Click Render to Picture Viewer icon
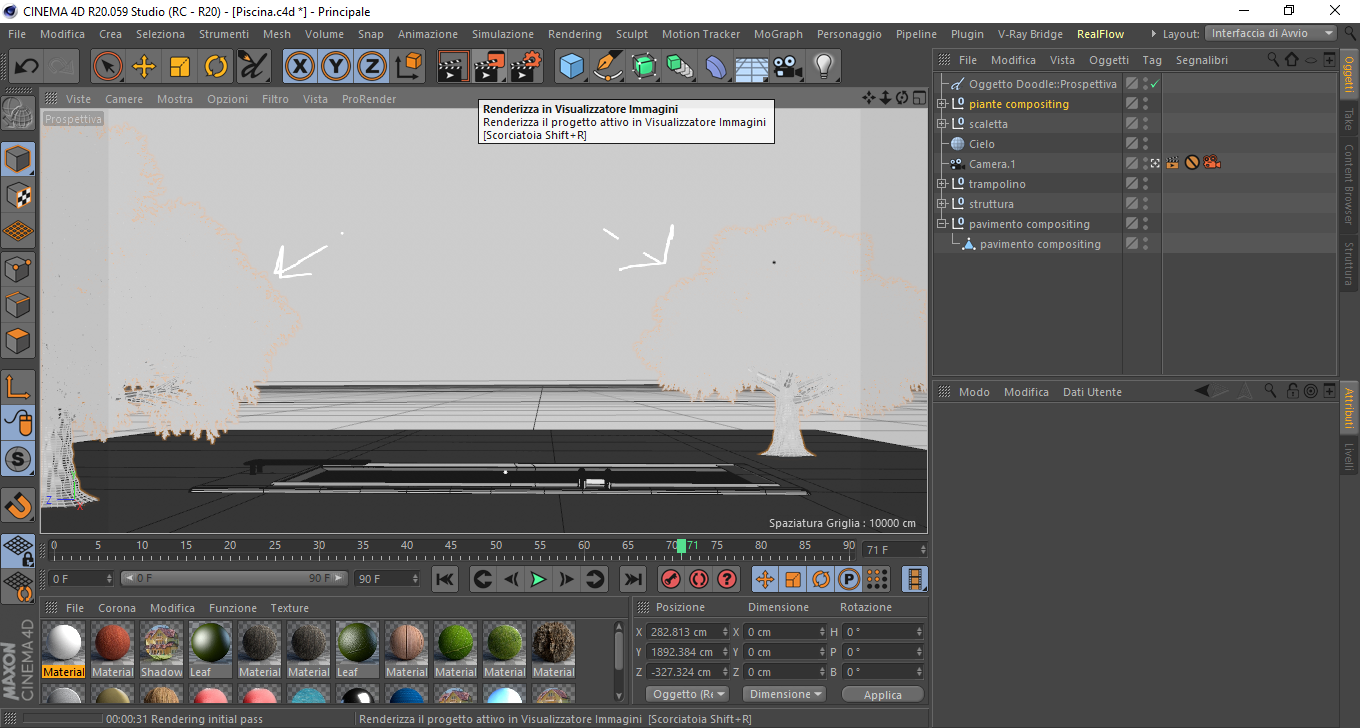The width and height of the screenshot is (1360, 728). (489, 67)
